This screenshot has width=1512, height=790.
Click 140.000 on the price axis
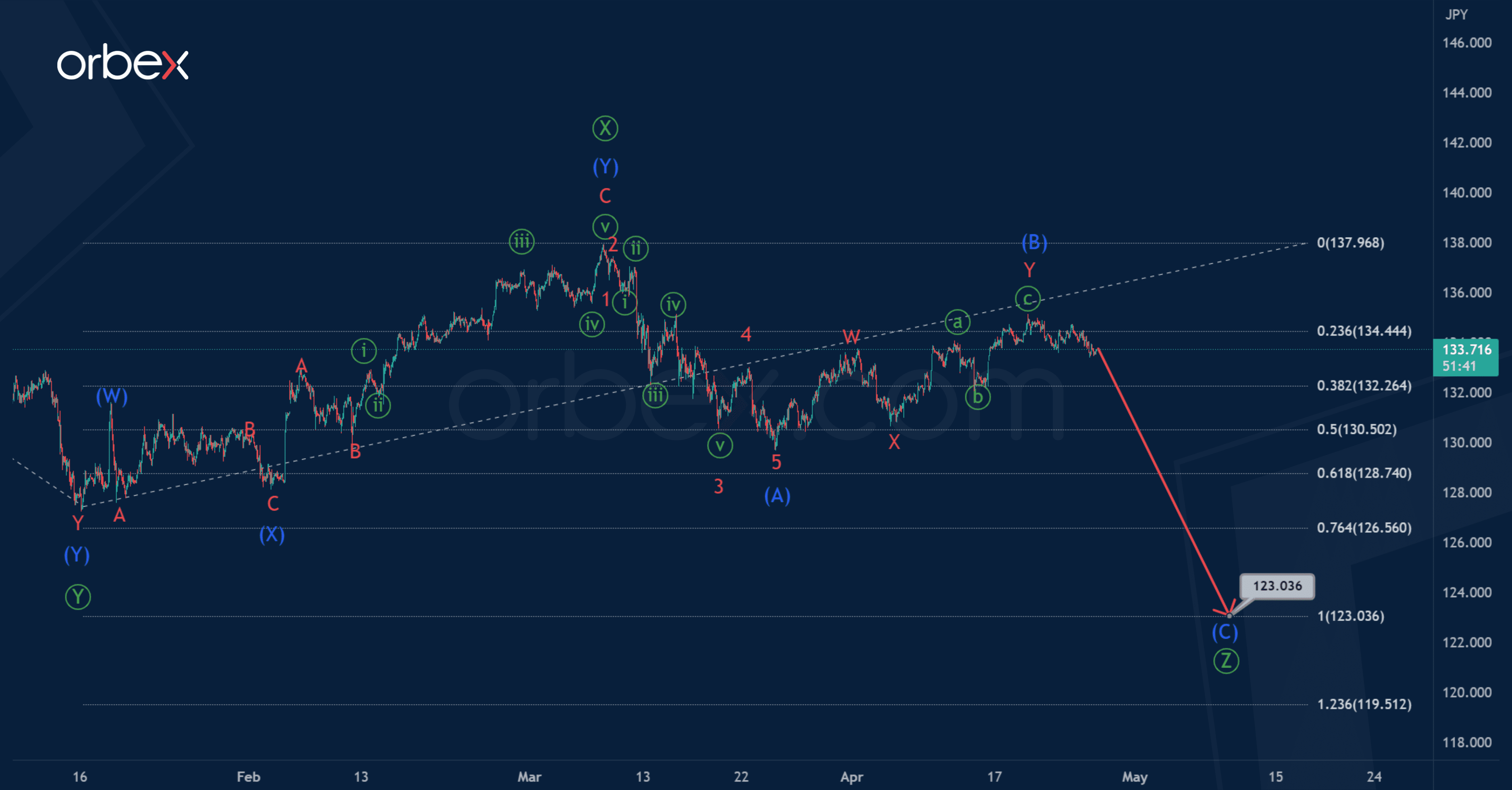click(1467, 192)
